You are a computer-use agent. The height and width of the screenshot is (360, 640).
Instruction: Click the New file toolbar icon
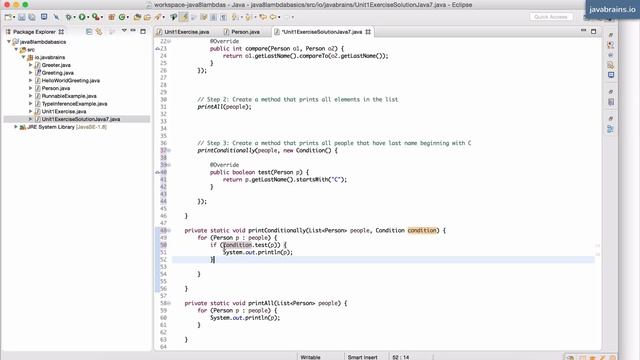pos(8,17)
